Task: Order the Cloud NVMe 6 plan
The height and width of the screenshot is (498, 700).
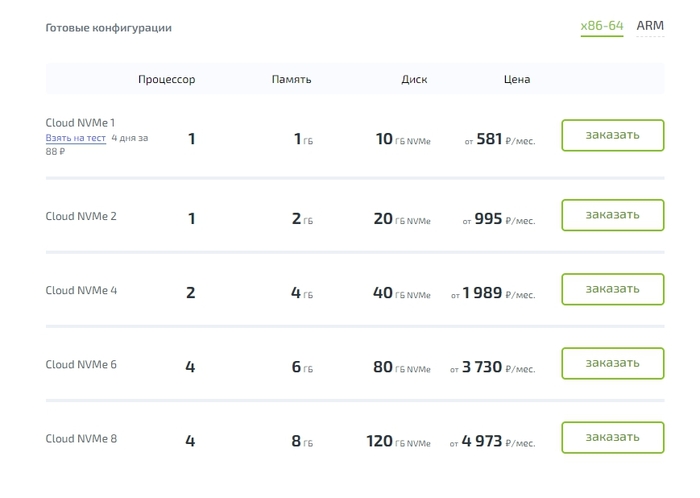Action: (x=612, y=363)
